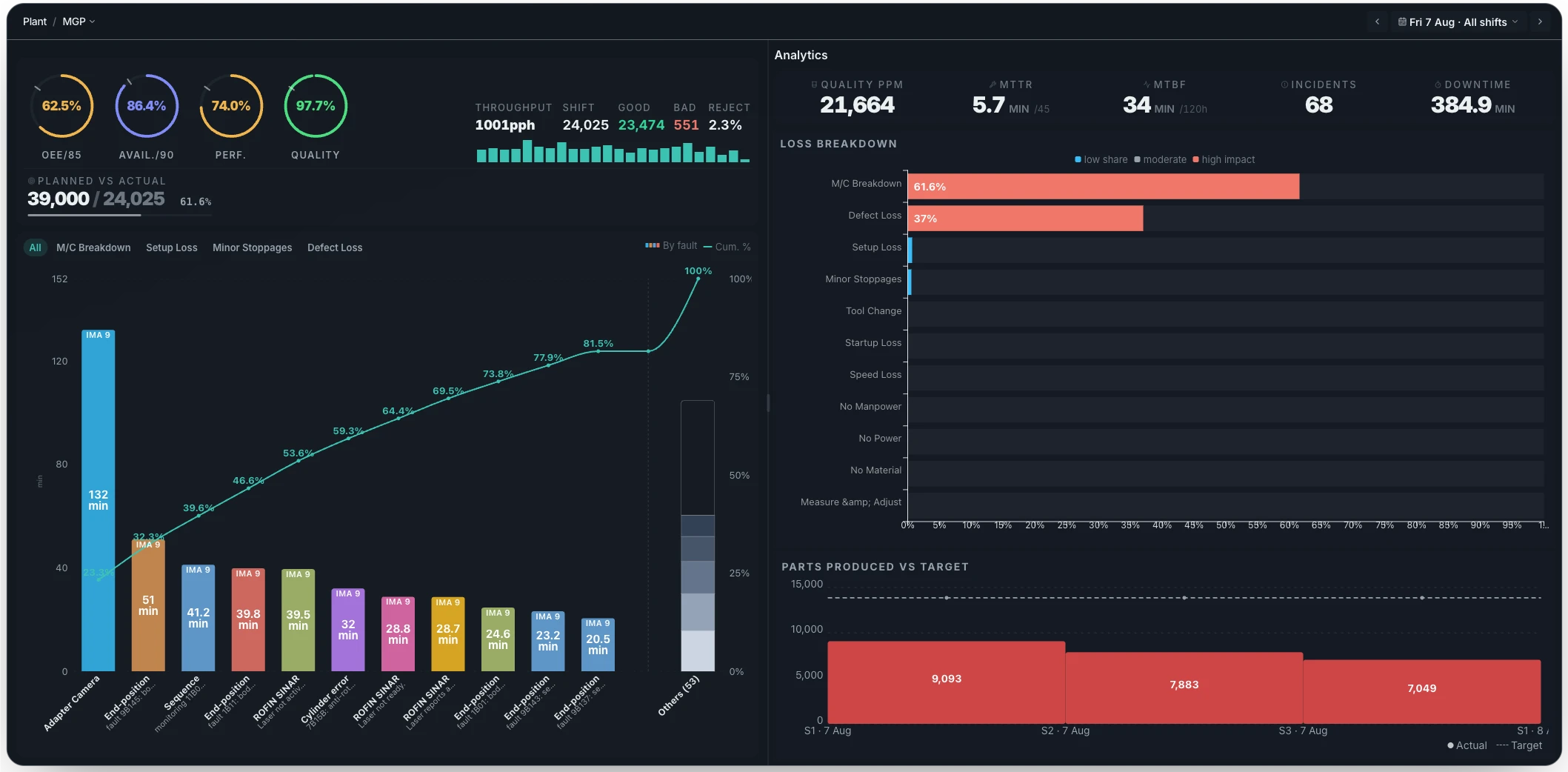Image resolution: width=1568 pixels, height=772 pixels.
Task: Select the M/C Breakdown filter tab
Action: 93,247
